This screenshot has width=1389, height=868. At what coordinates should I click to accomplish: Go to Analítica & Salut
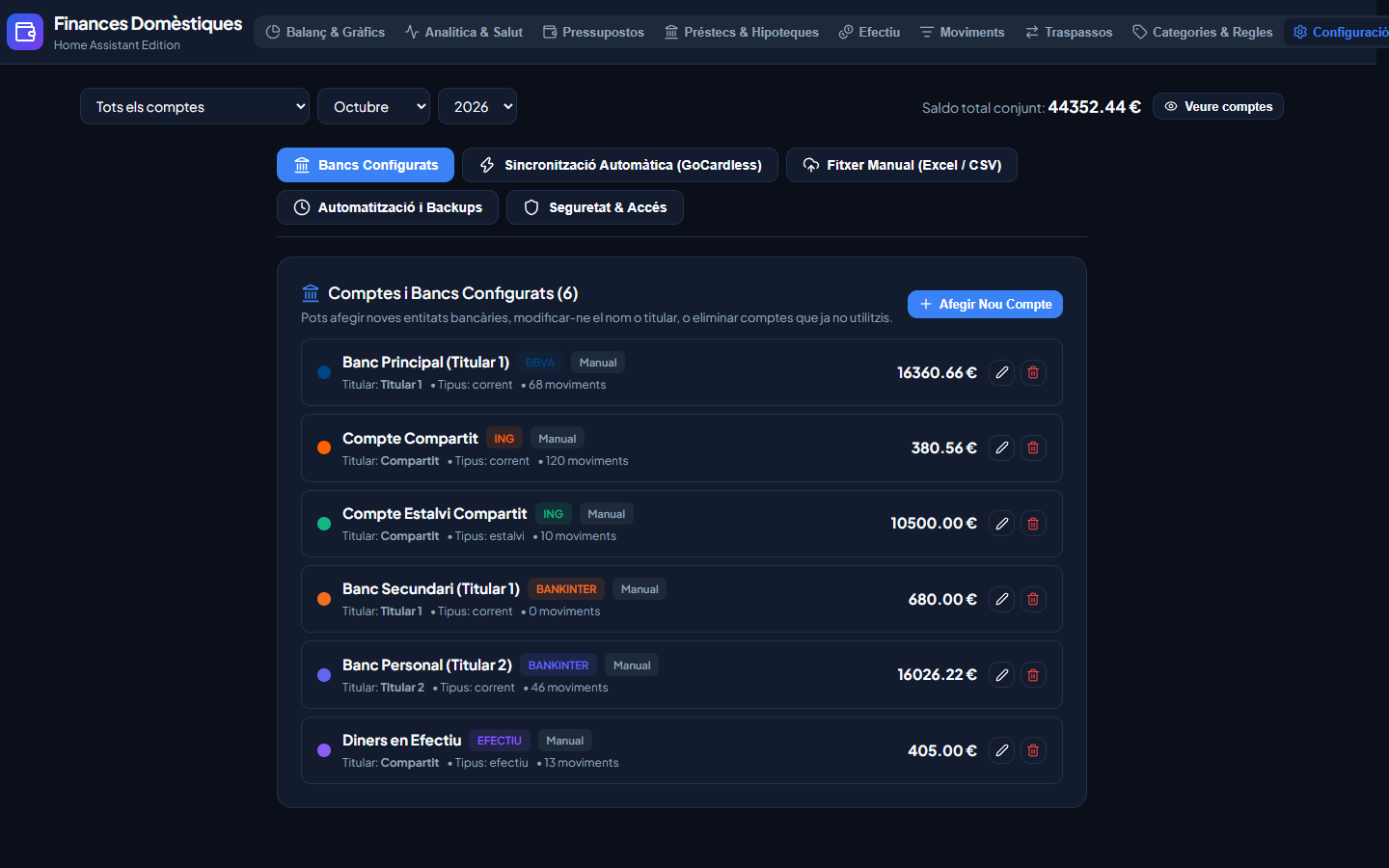pos(464,32)
